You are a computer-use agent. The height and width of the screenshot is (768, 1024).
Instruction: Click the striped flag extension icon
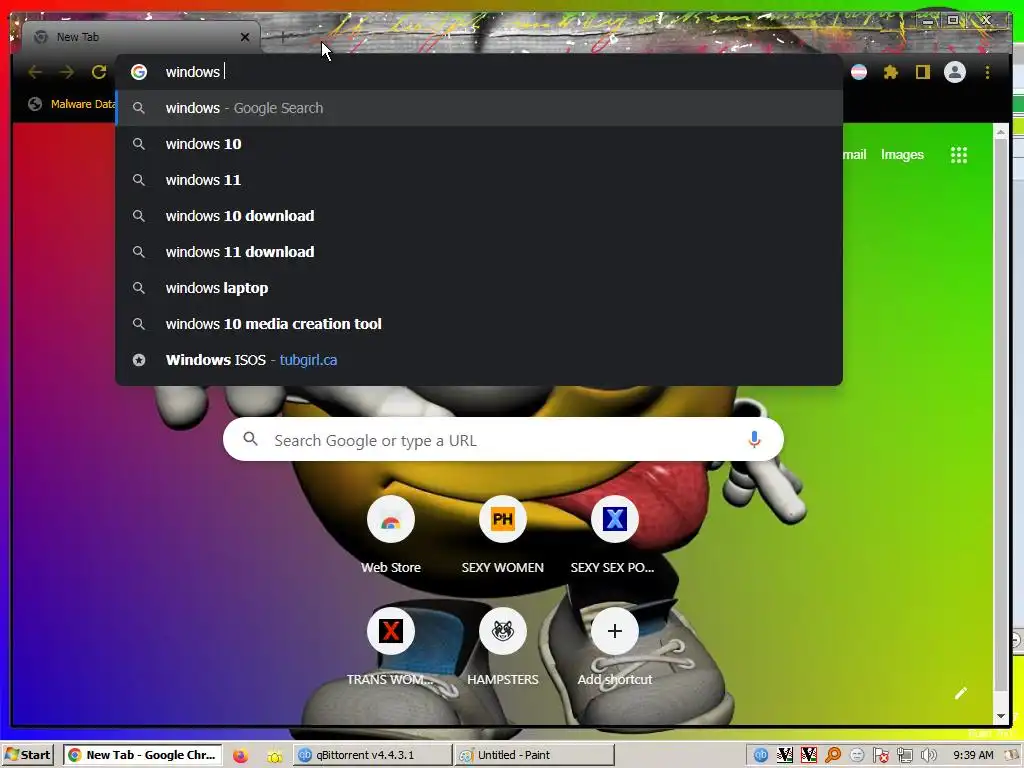click(x=859, y=72)
